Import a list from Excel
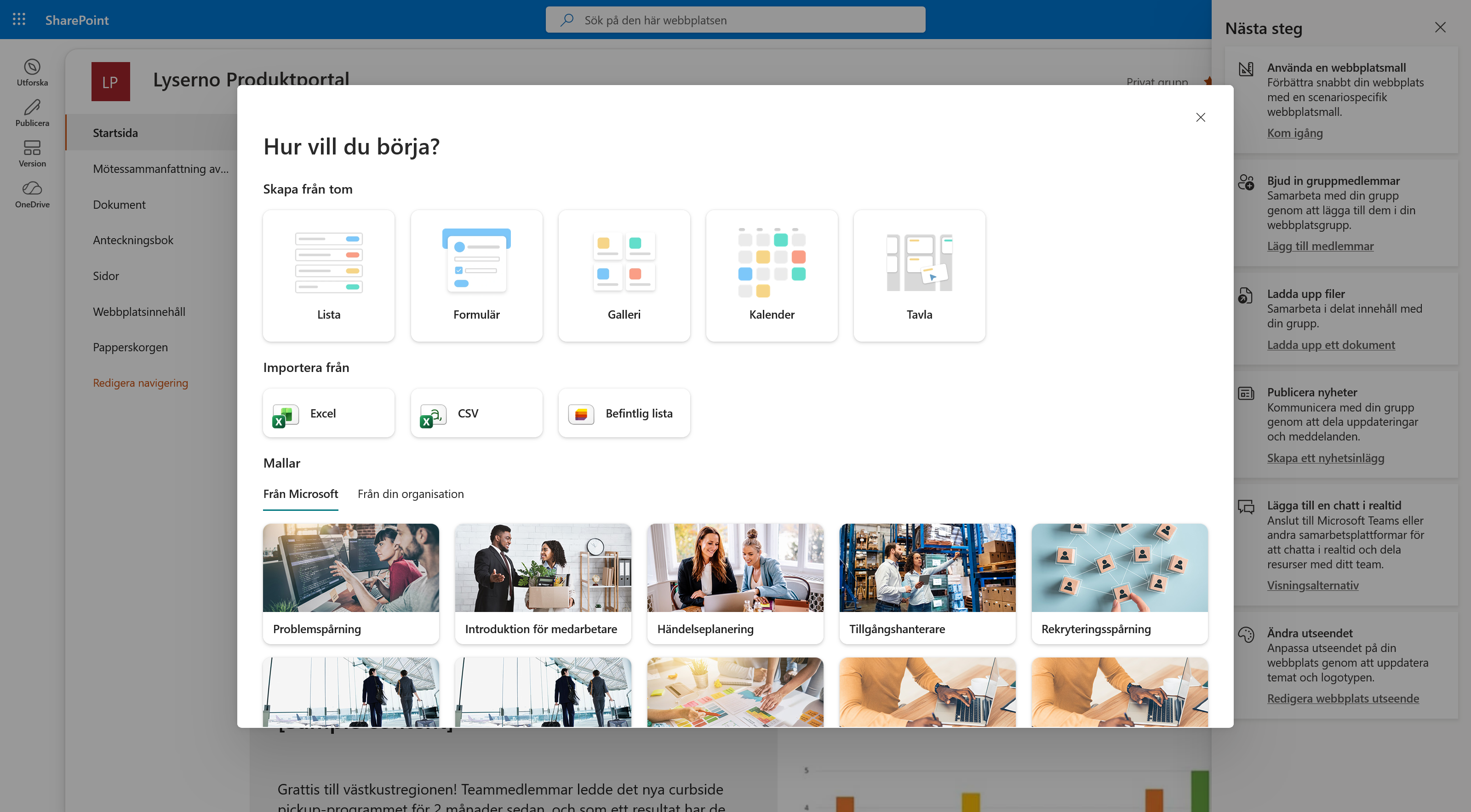The width and height of the screenshot is (1471, 812). 328,413
